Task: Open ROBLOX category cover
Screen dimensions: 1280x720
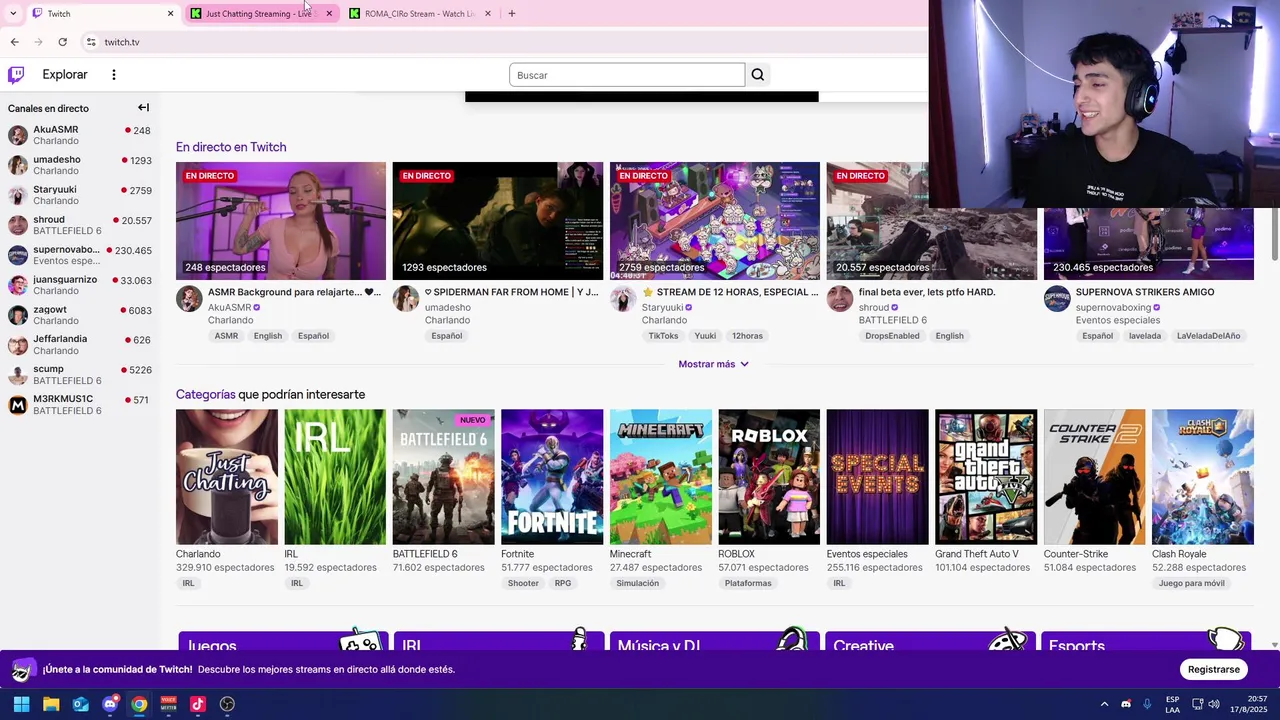Action: point(769,477)
